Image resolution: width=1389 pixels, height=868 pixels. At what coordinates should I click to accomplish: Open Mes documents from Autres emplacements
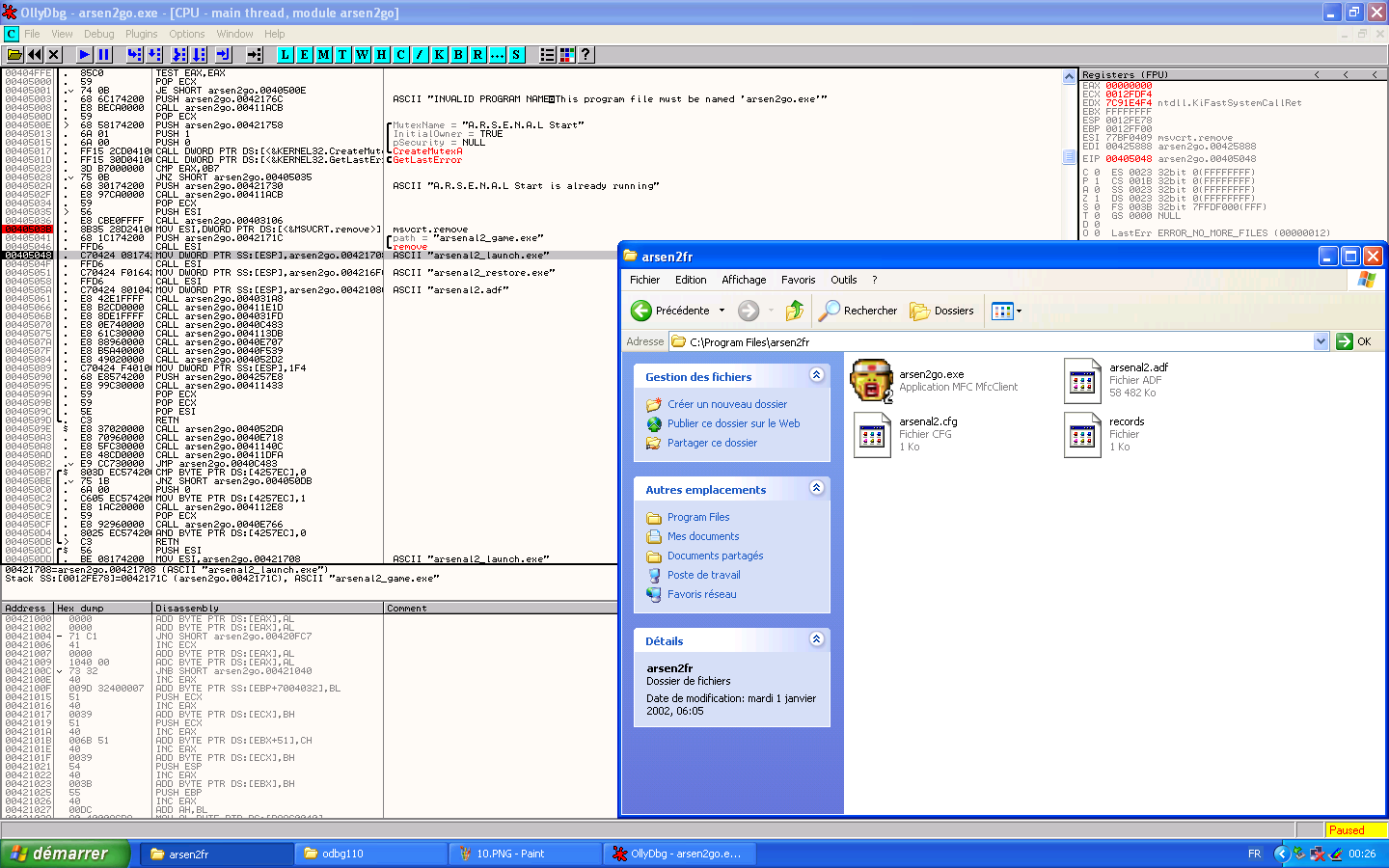tap(703, 536)
